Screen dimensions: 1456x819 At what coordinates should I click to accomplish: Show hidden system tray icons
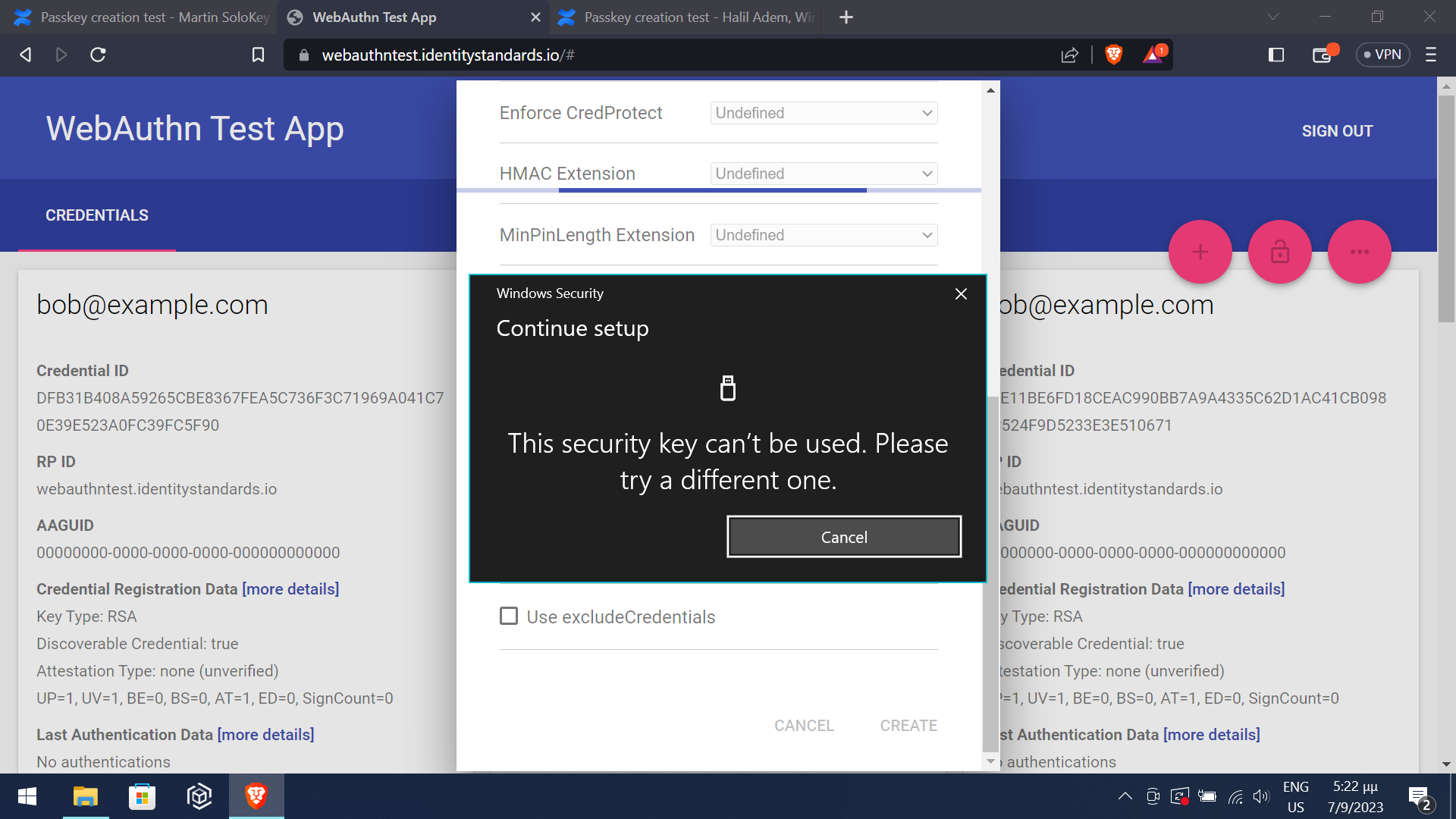(x=1125, y=796)
